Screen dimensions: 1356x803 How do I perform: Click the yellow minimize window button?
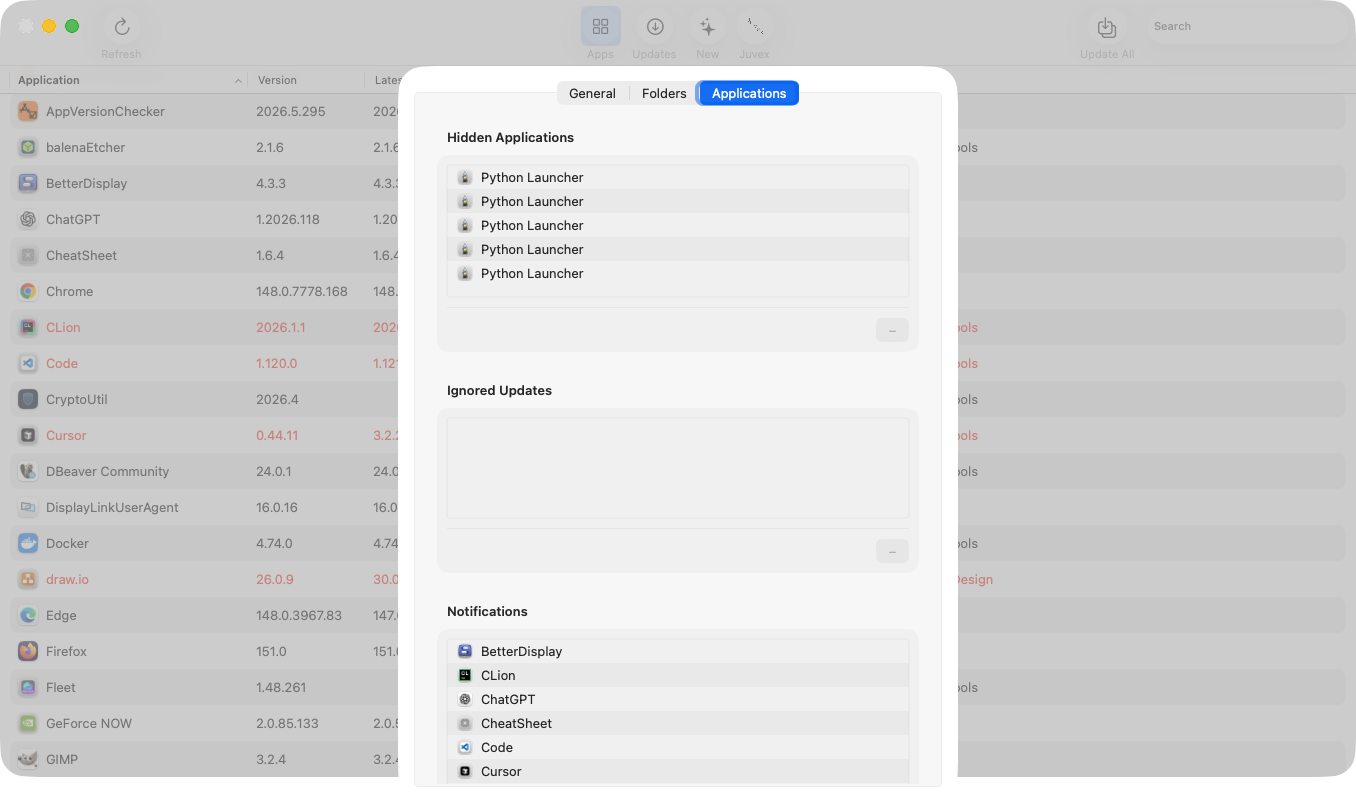pyautogui.click(x=49, y=26)
